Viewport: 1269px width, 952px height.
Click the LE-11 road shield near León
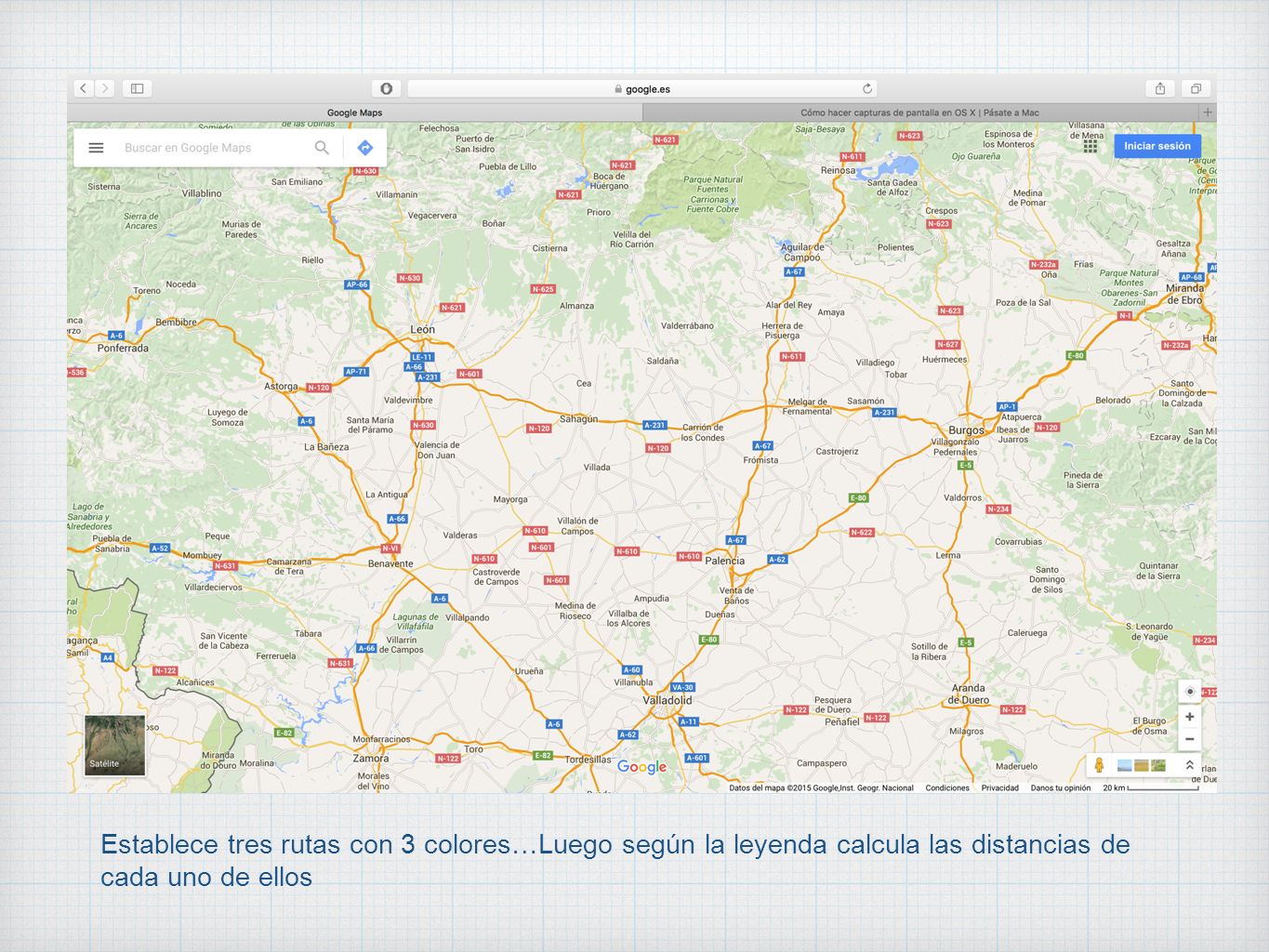coord(422,357)
